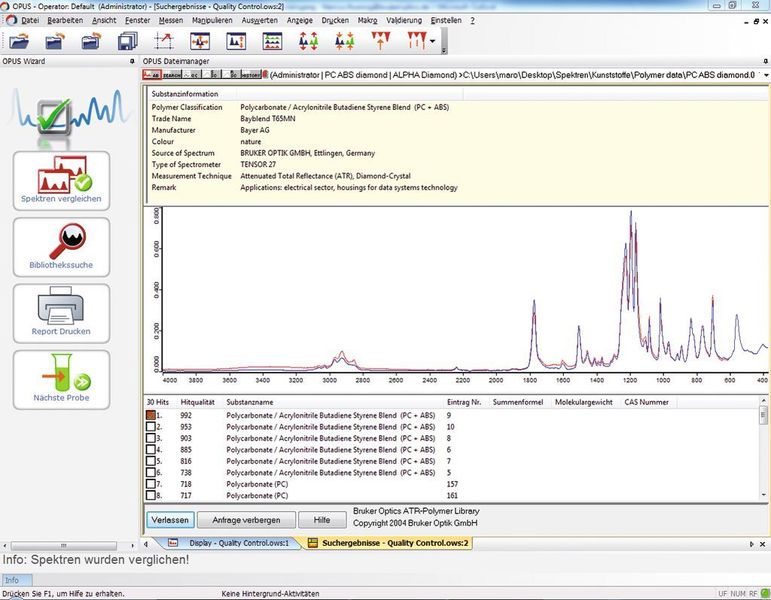Screen dimensions: 771x600
Task: Click the single peak picking icon
Action: pos(381,40)
